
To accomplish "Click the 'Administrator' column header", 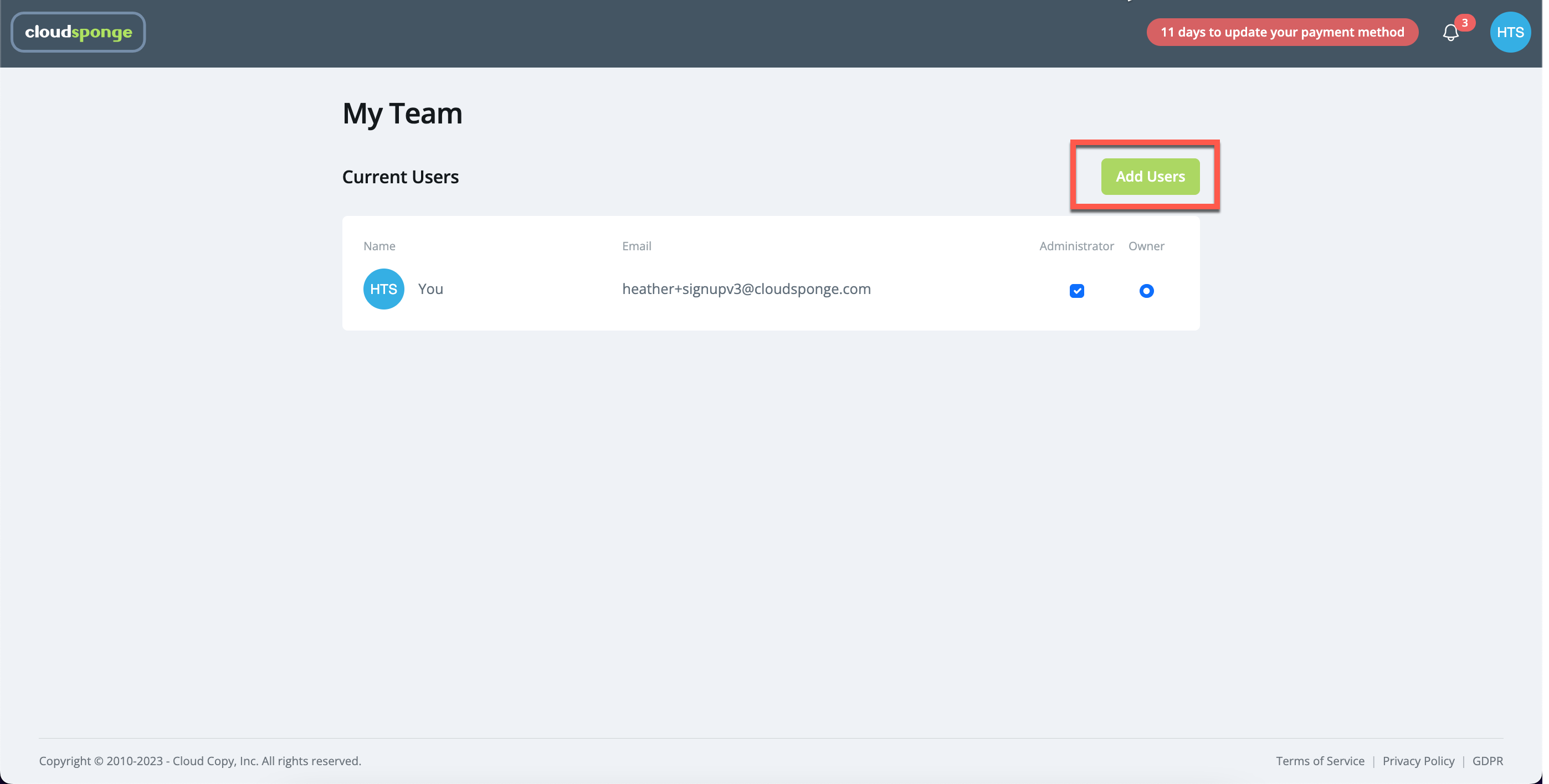I will tap(1076, 246).
